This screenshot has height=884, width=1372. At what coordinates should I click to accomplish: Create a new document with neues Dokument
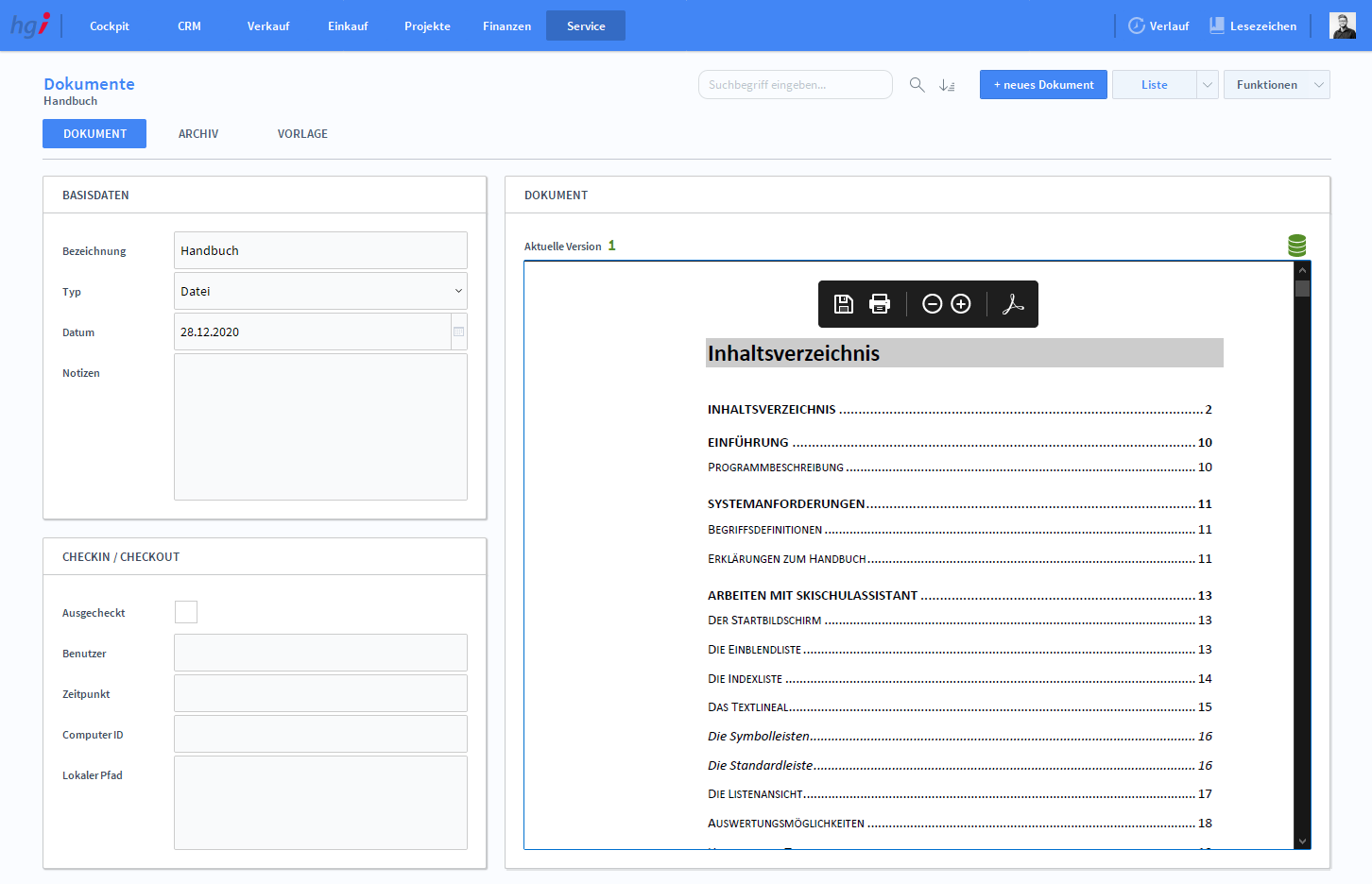click(x=1043, y=85)
